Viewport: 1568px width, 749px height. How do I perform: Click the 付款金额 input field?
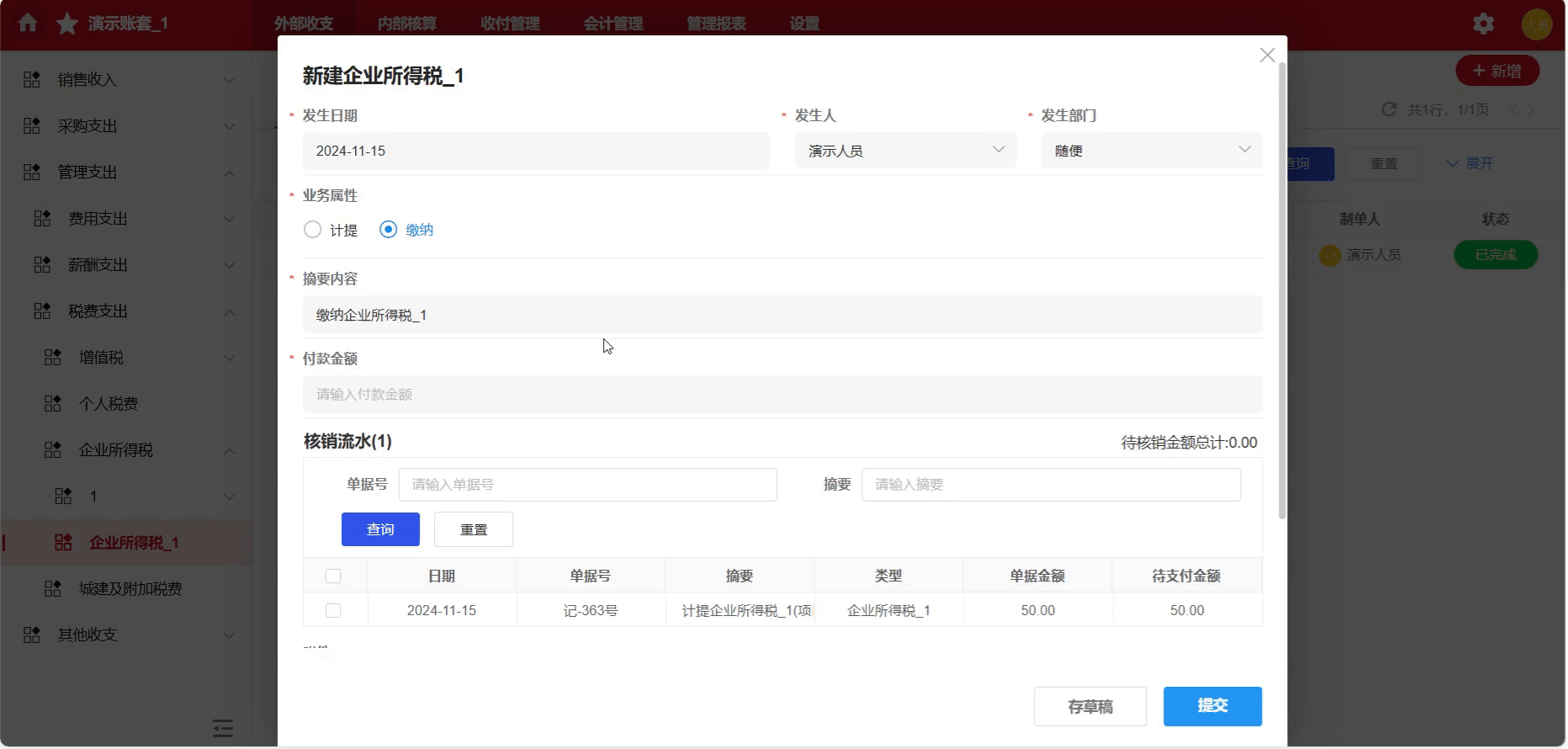point(782,395)
